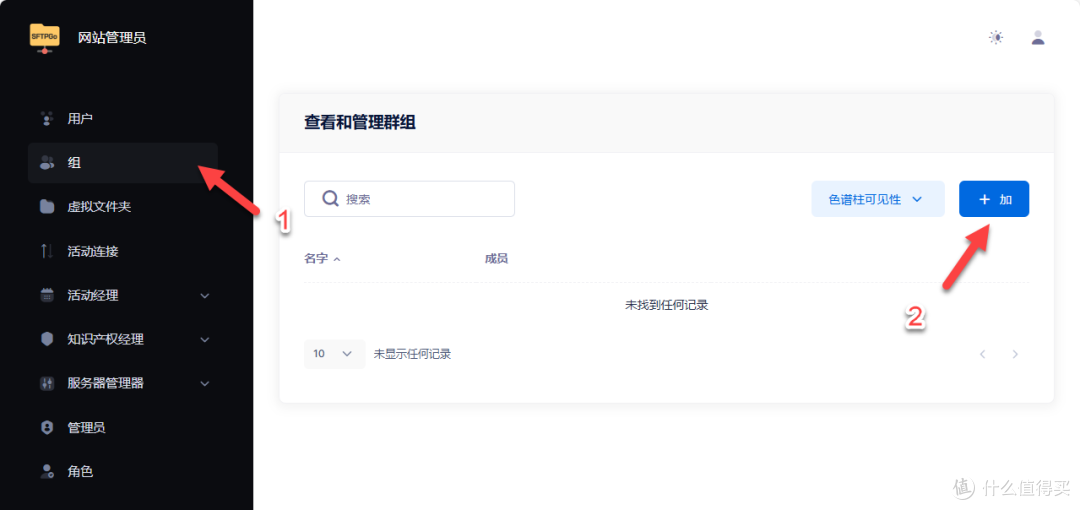Click the SFTPGo logo icon
Viewport: 1080px width, 510px height.
pyautogui.click(x=44, y=38)
